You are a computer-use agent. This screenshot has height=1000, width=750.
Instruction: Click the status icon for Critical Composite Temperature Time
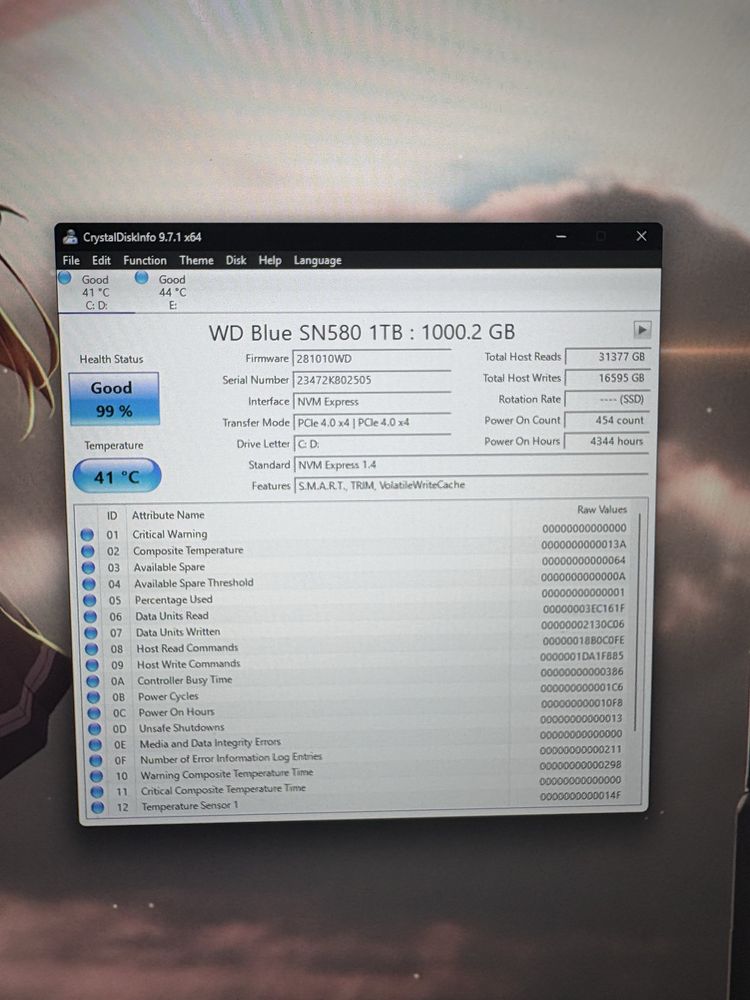pyautogui.click(x=98, y=791)
